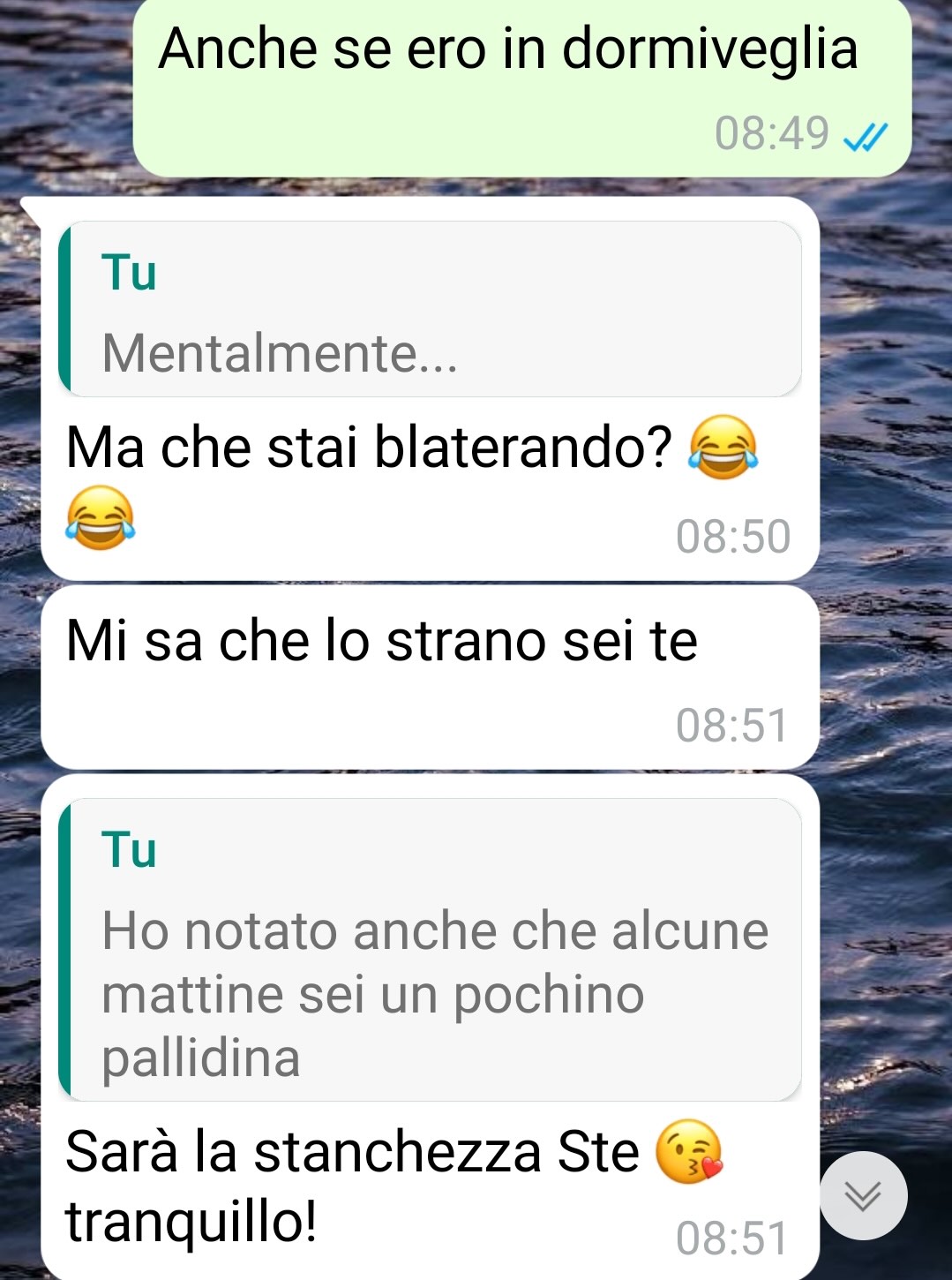Tap the "Tu" label in pallidina quote
The image size is (952, 1280).
click(129, 849)
